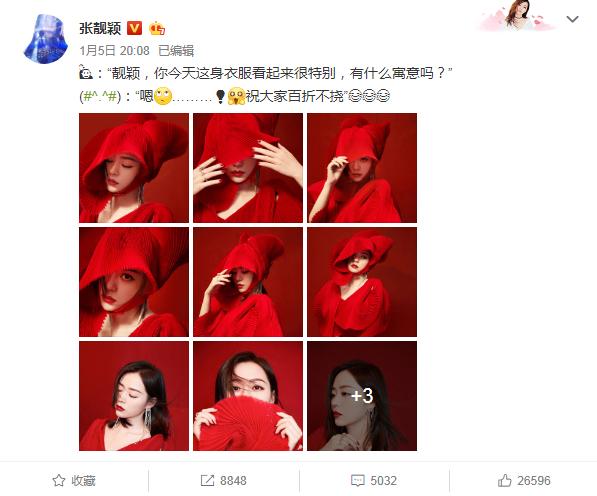Open photo of woman holding red fan
Image resolution: width=597 pixels, height=496 pixels.
point(248,396)
